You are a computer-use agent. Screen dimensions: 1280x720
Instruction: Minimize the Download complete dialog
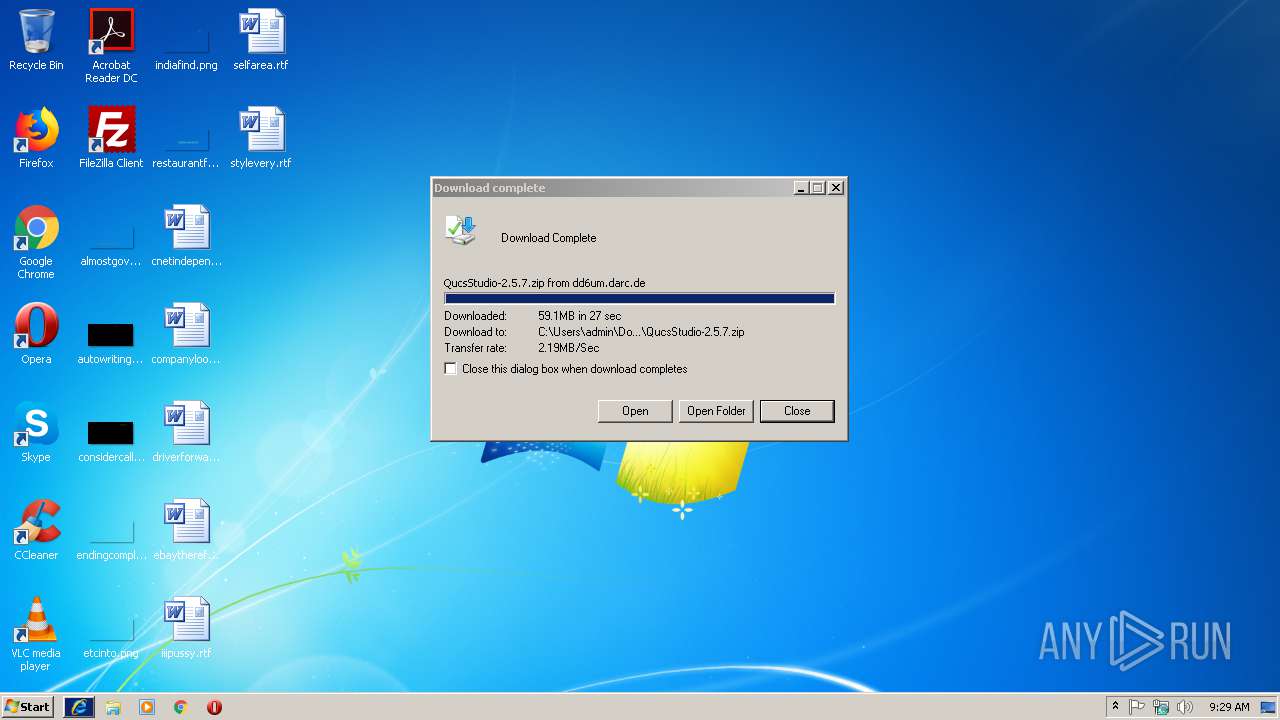801,188
